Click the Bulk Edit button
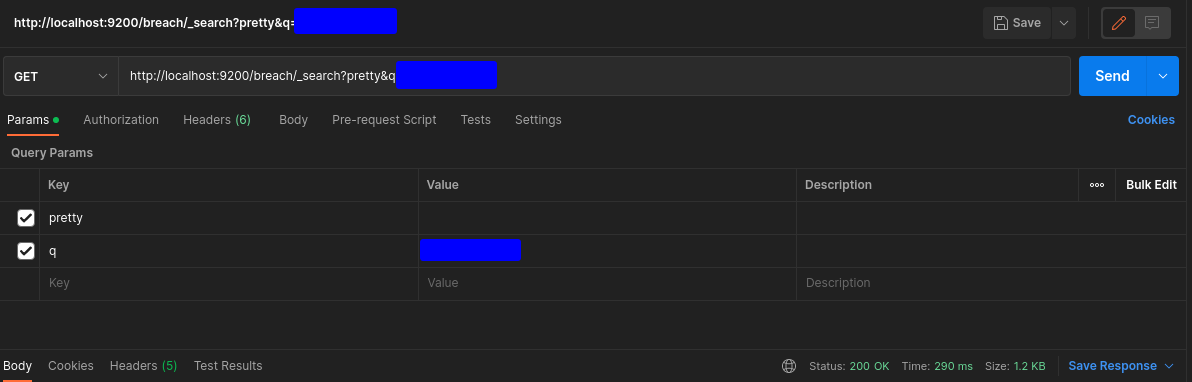The image size is (1192, 382). coord(1151,185)
